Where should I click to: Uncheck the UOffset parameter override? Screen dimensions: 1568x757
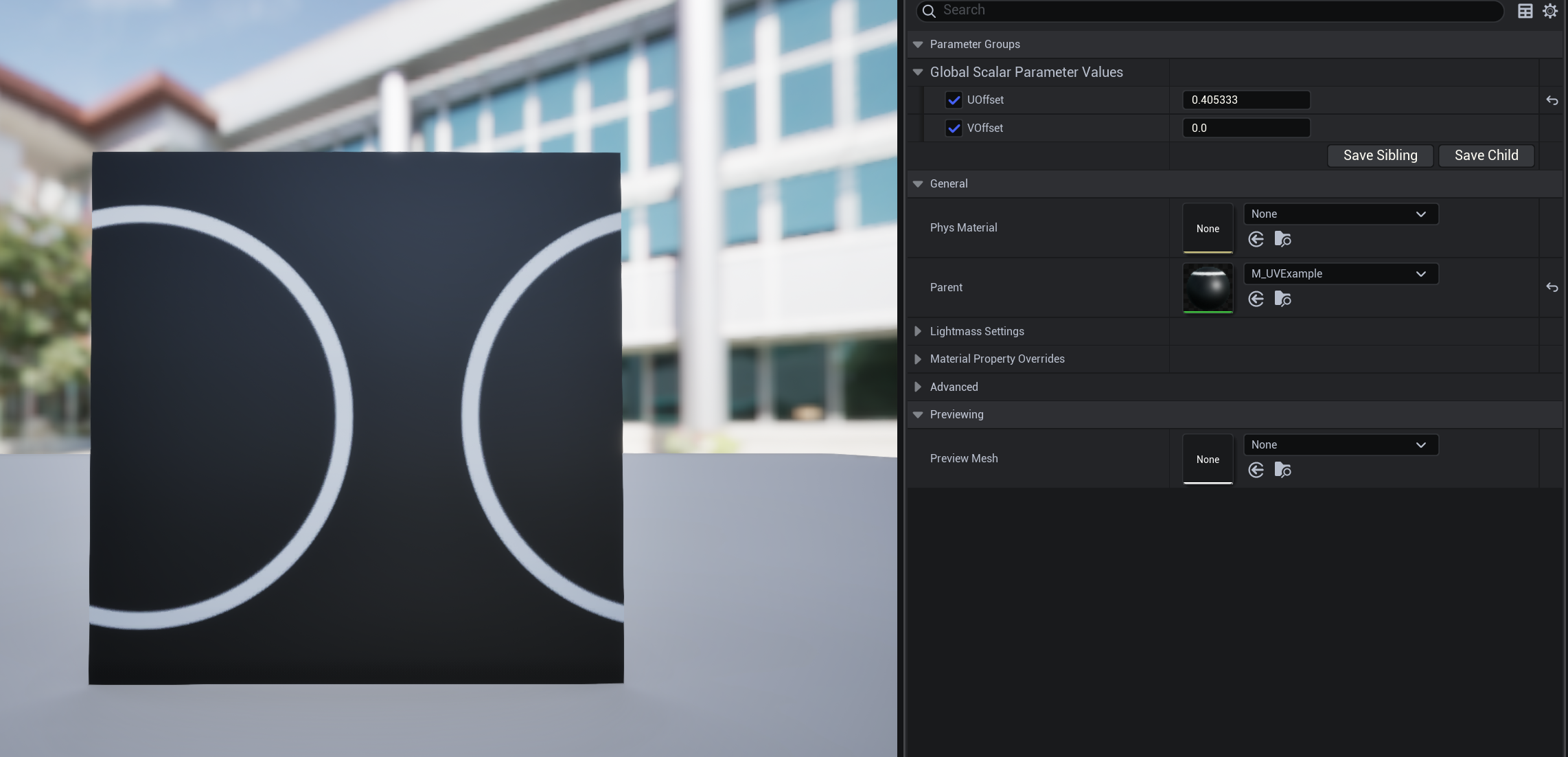[954, 100]
